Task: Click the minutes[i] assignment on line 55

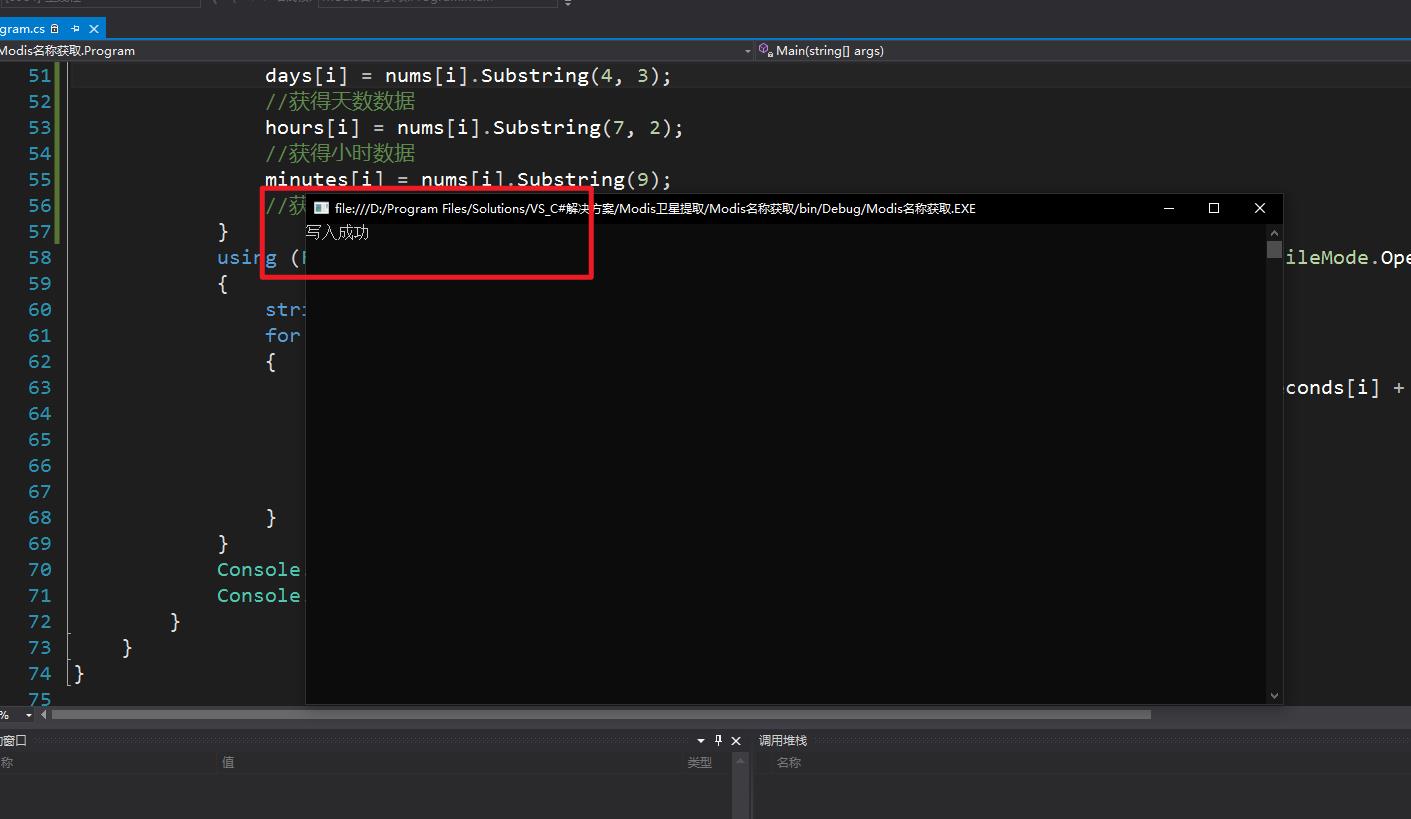Action: [x=468, y=180]
